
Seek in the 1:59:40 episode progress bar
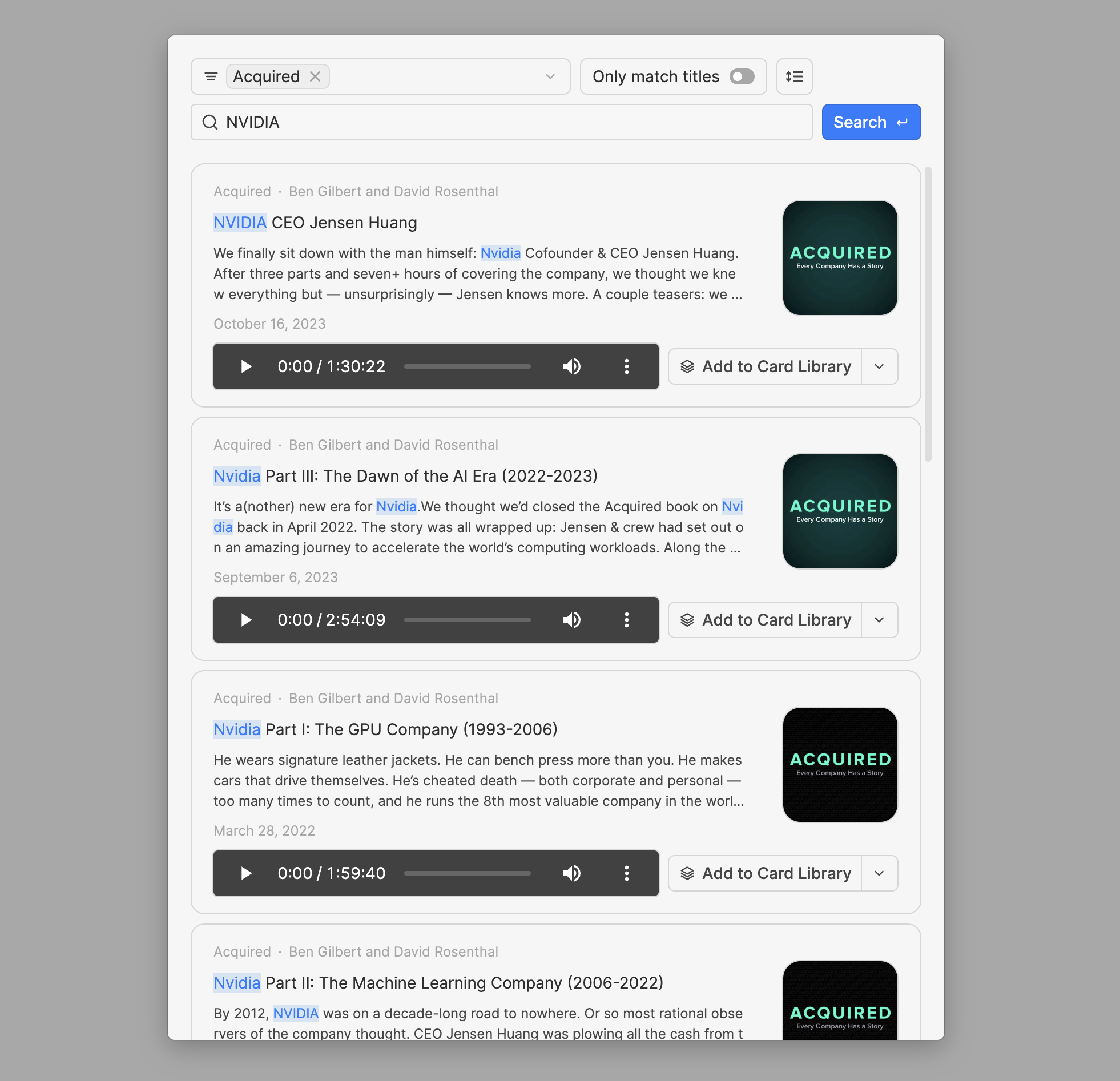coord(467,873)
